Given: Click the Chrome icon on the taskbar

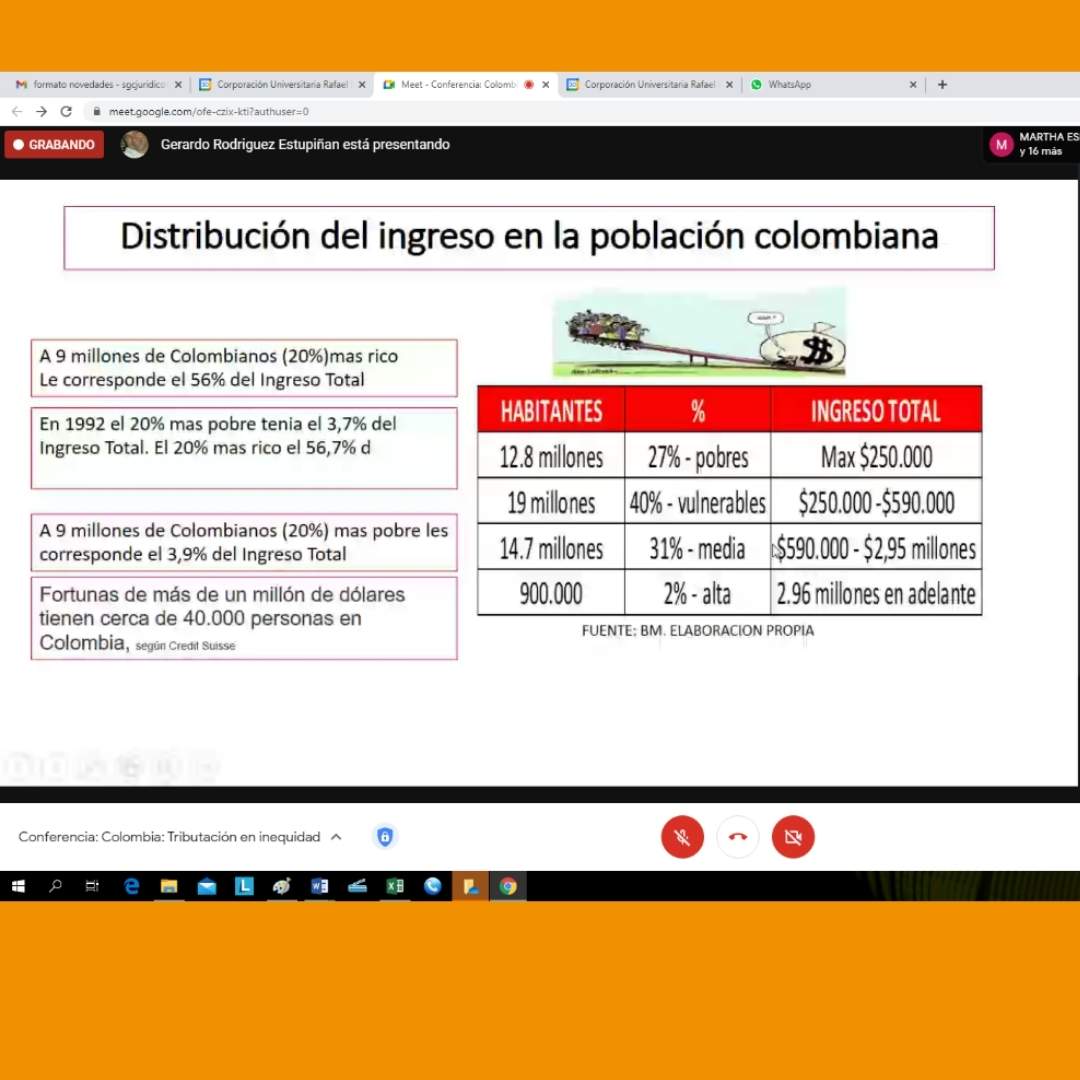Looking at the screenshot, I should 508,886.
